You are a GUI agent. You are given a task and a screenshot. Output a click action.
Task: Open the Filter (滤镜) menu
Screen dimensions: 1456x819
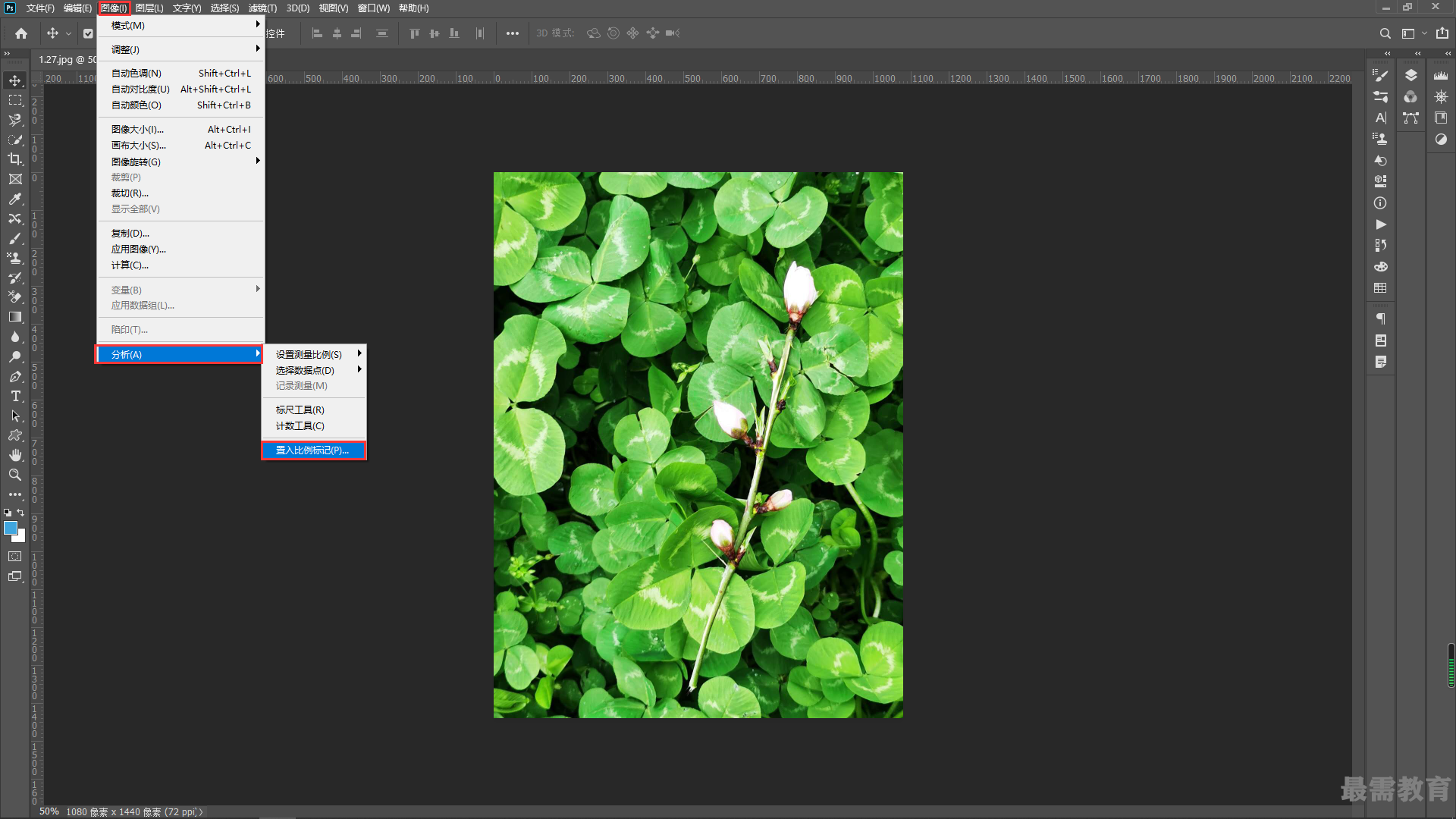(262, 8)
